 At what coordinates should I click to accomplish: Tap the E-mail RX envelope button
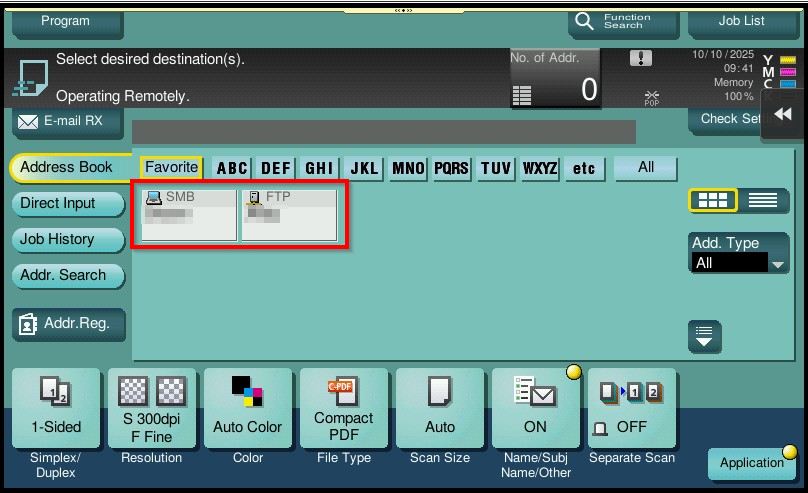tap(68, 121)
